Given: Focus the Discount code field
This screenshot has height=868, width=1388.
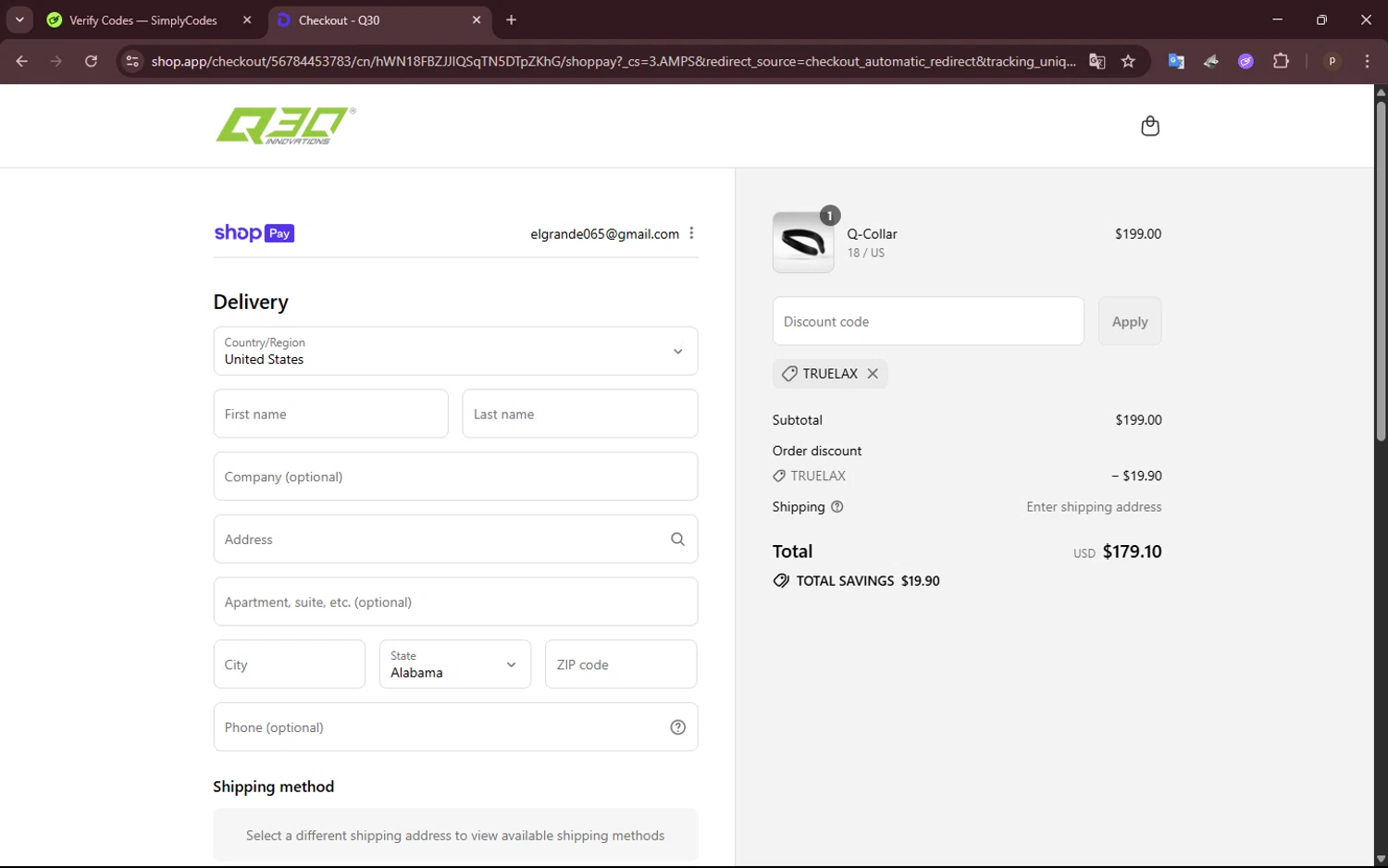Looking at the screenshot, I should (928, 321).
